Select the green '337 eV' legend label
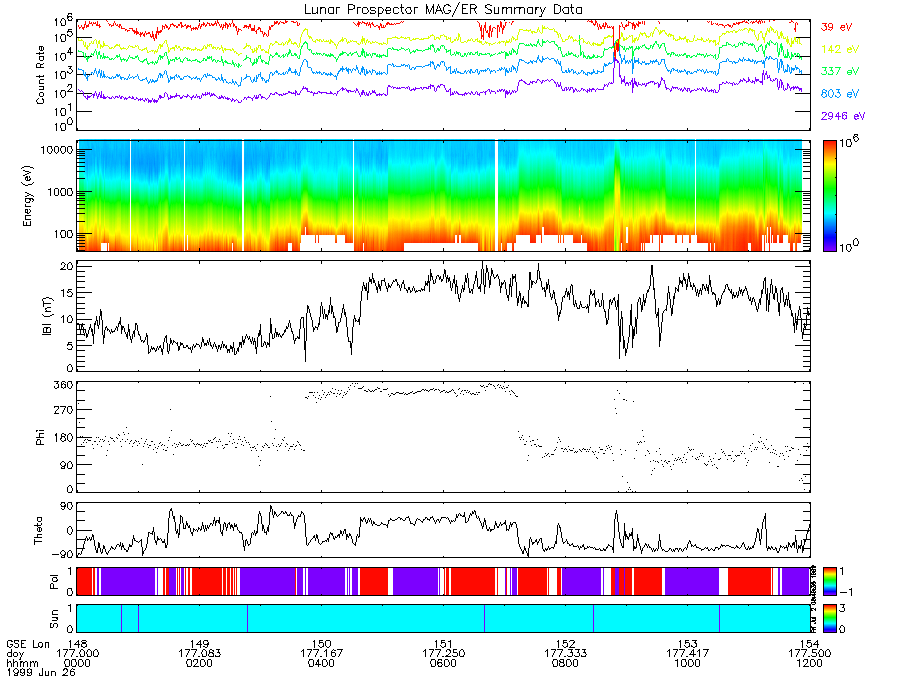The image size is (900, 700). (x=839, y=71)
